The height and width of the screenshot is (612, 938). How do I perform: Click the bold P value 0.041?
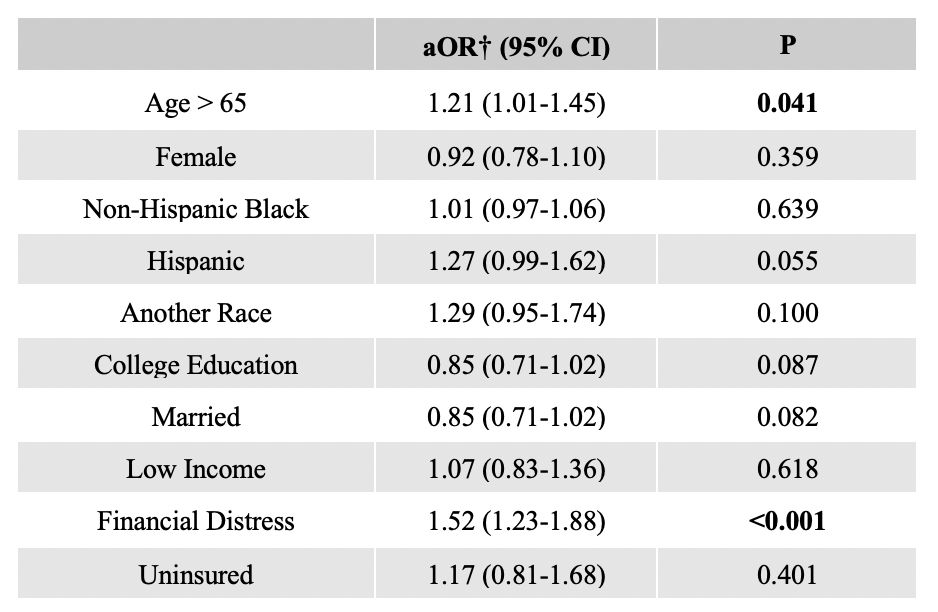(x=787, y=104)
